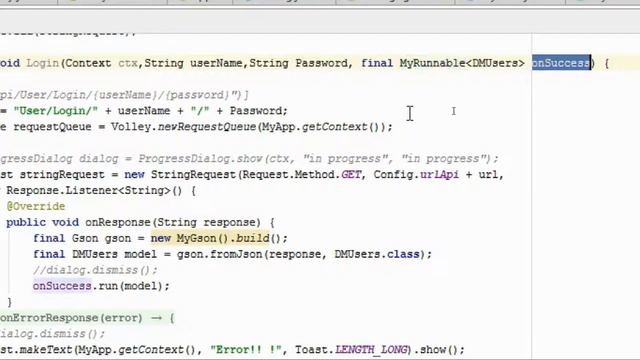Click the gson variable in 'Gson gson ='

(118, 238)
